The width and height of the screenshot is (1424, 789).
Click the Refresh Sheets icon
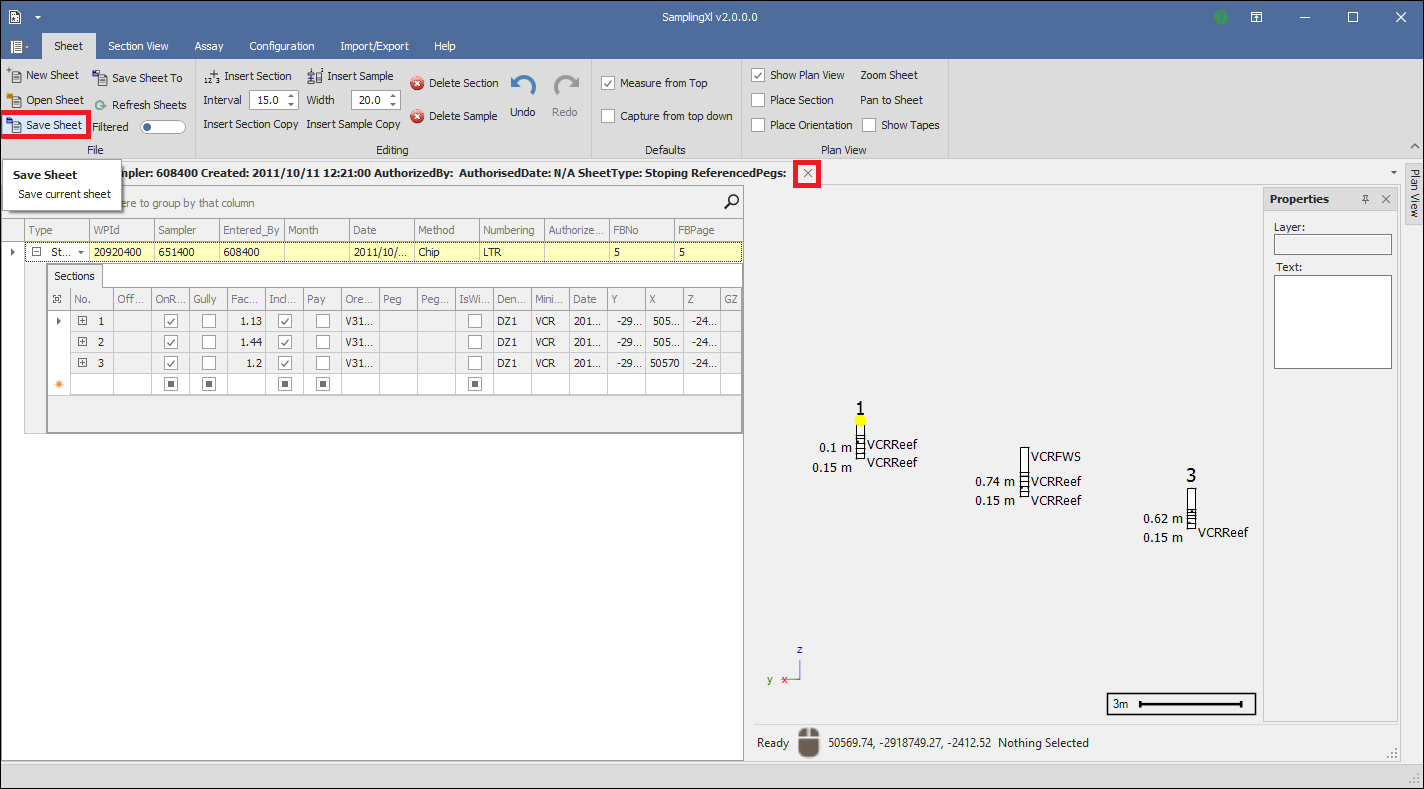coord(101,105)
